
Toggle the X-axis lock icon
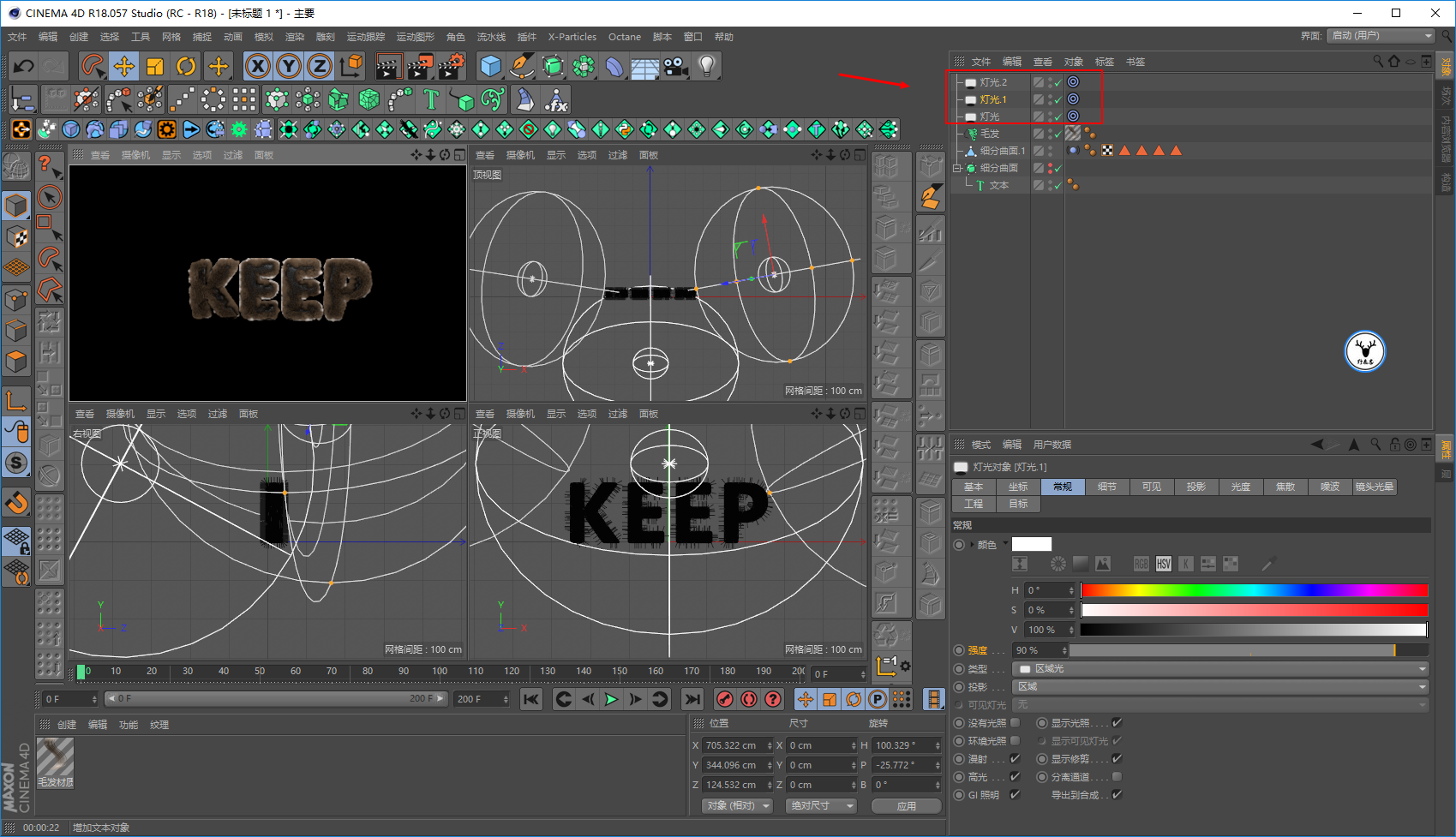click(x=257, y=66)
